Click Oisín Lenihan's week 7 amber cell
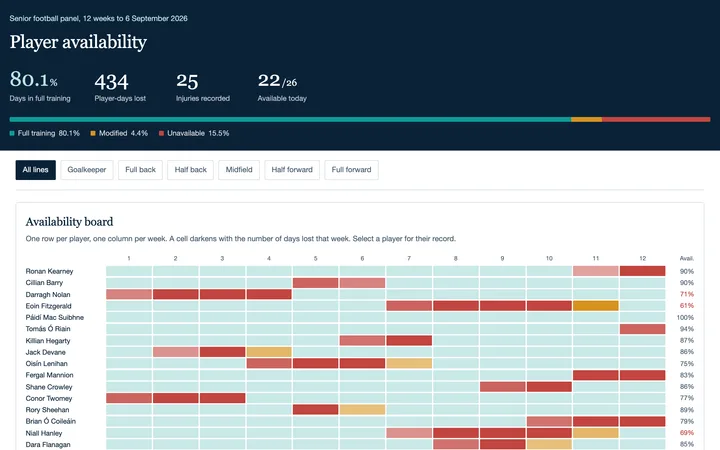720x450 pixels. (x=409, y=364)
